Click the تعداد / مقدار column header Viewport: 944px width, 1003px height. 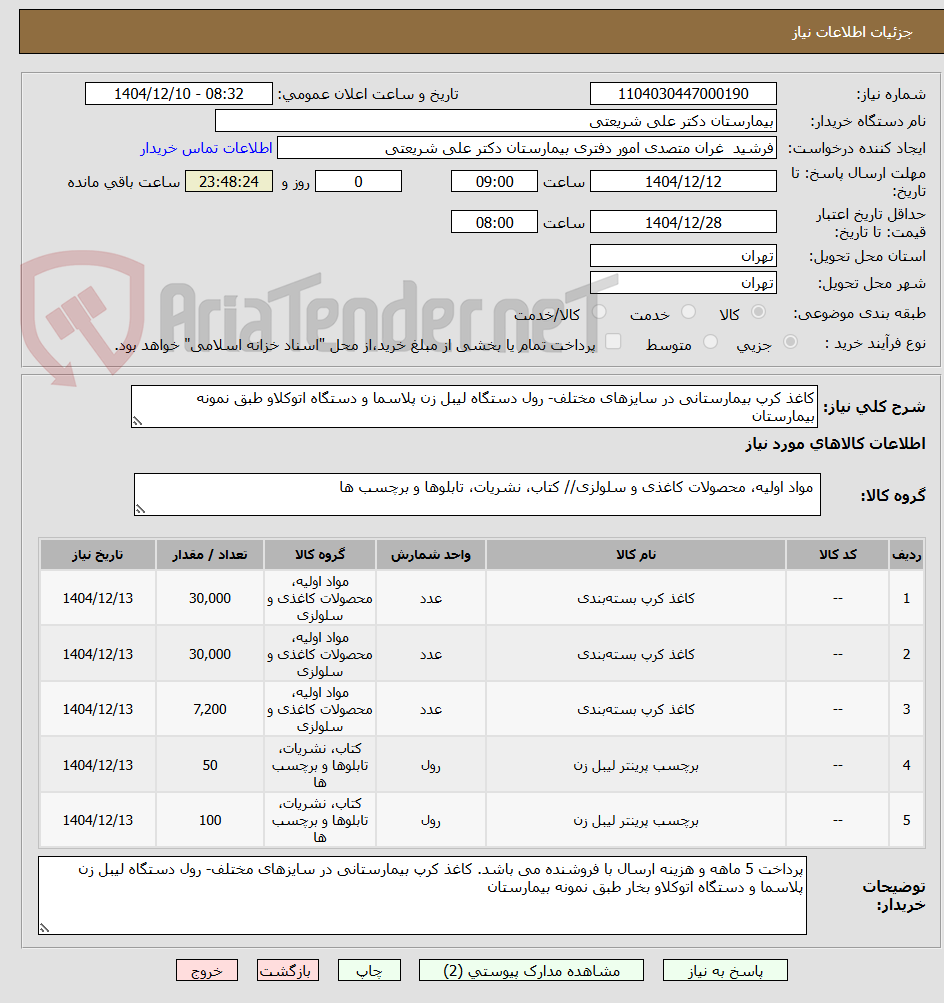(210, 555)
